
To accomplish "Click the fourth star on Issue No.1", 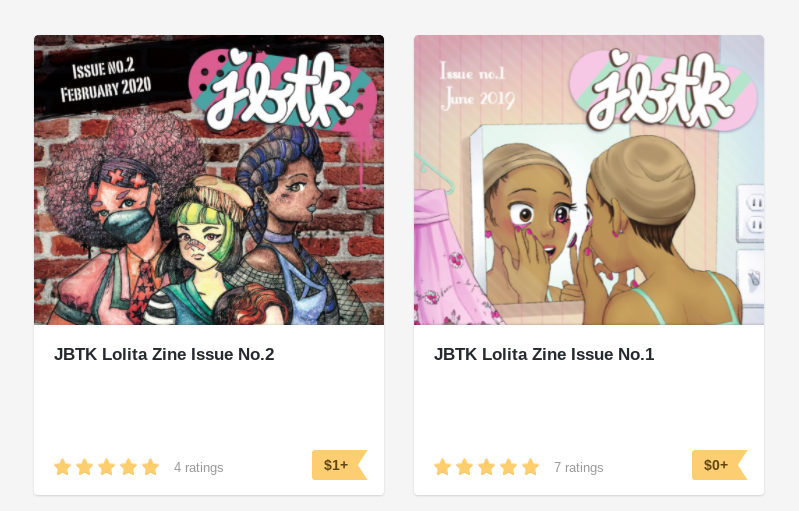I will pyautogui.click(x=509, y=467).
